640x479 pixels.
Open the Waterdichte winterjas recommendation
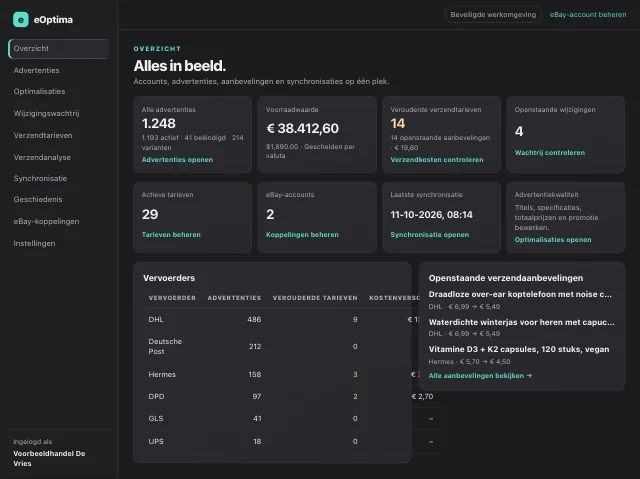[521, 322]
